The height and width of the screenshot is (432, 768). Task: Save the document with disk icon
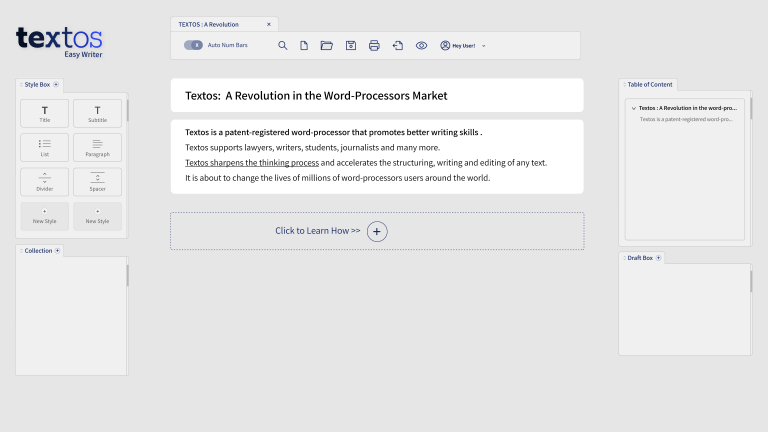[351, 46]
